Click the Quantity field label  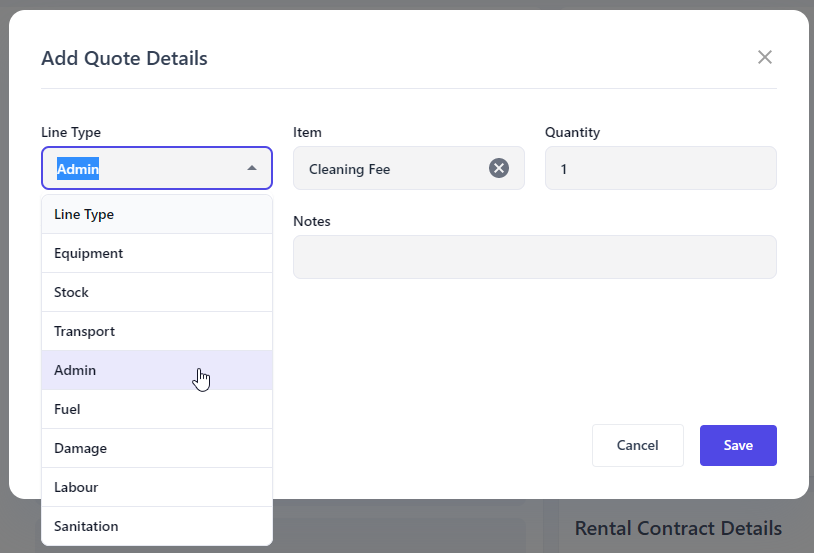pos(572,132)
